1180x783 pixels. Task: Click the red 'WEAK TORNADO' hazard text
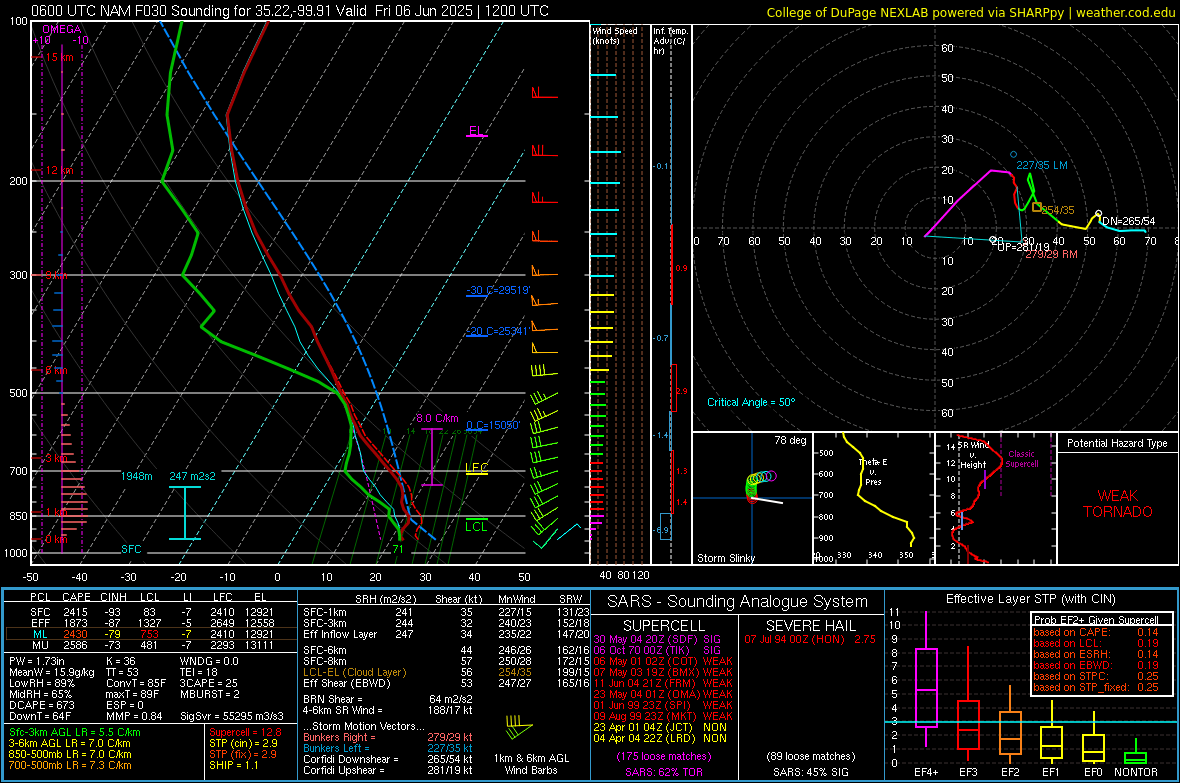click(1118, 504)
